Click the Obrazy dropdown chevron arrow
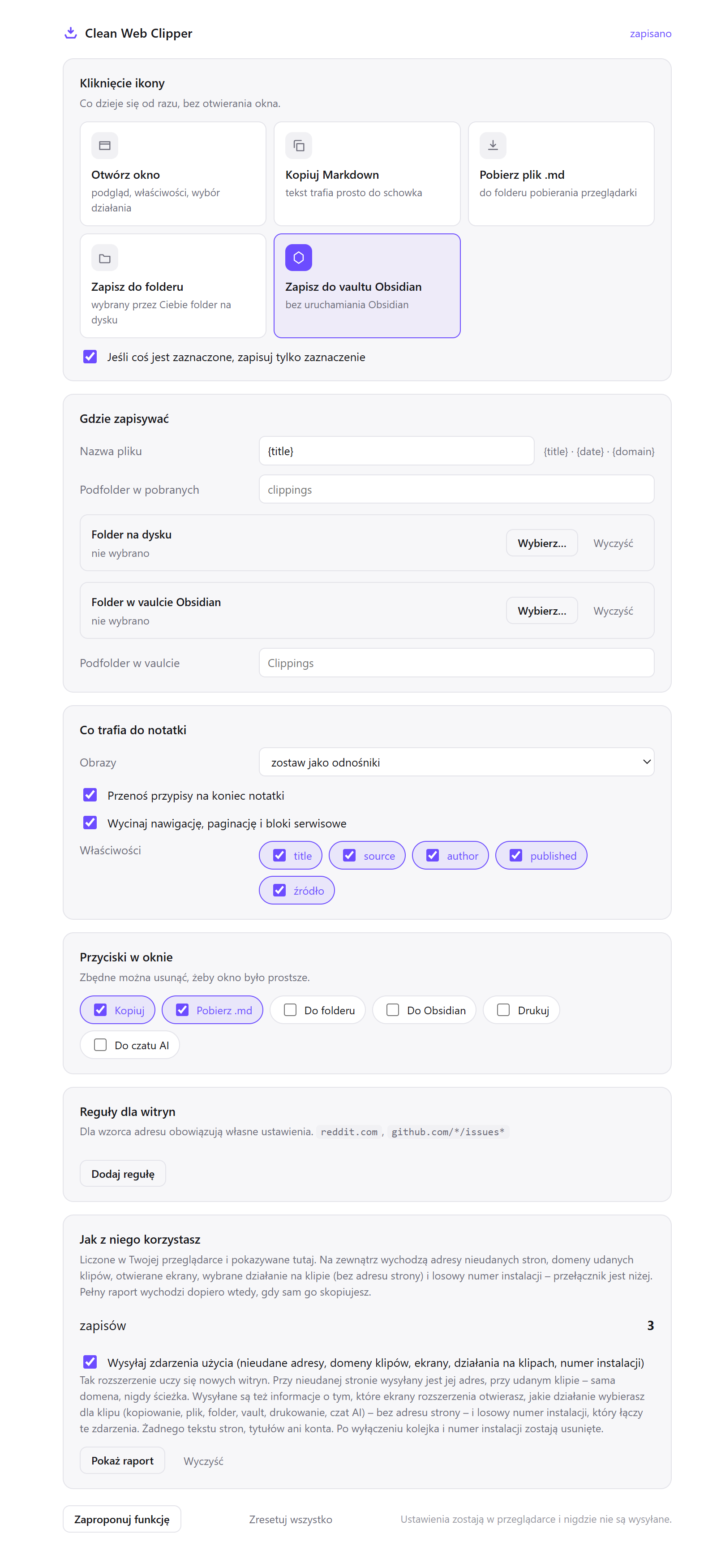Screen dimensions: 721x1568 click(646, 762)
